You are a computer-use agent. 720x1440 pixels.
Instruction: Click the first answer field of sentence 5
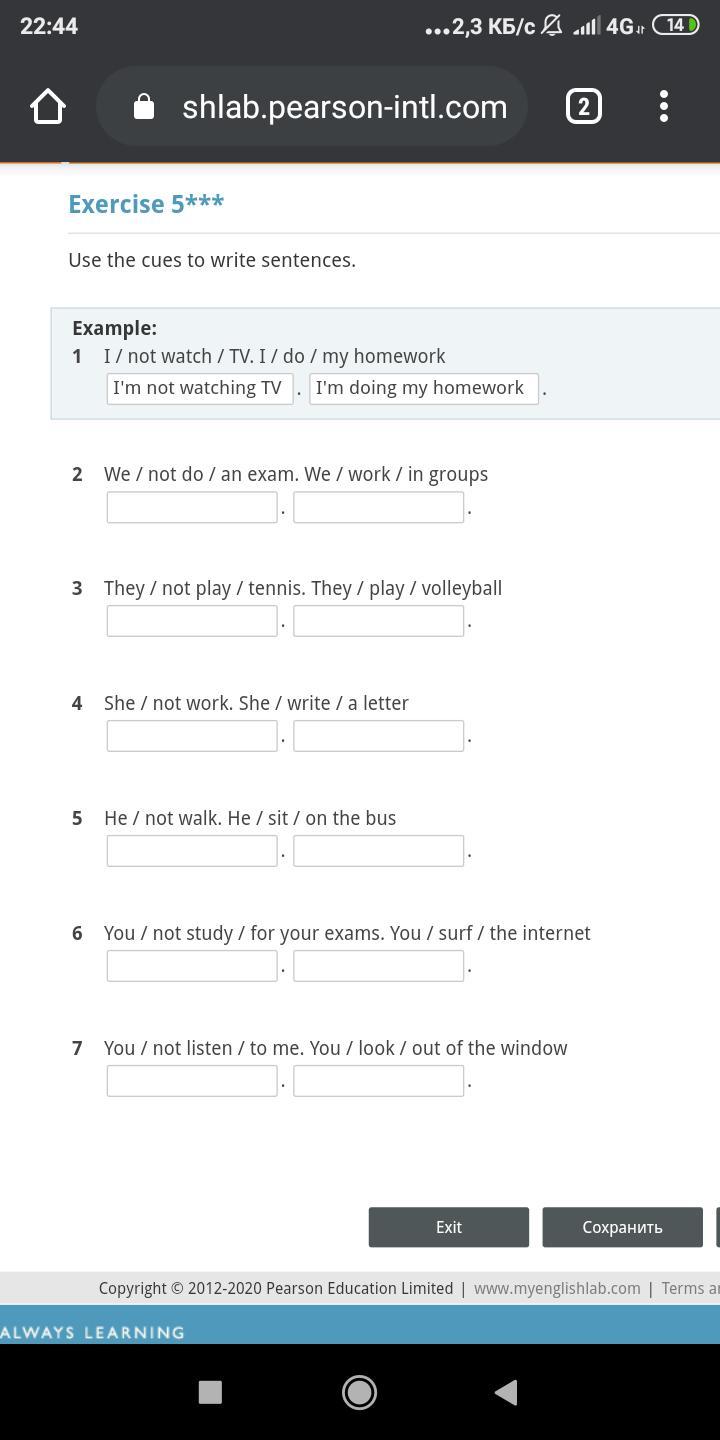192,851
